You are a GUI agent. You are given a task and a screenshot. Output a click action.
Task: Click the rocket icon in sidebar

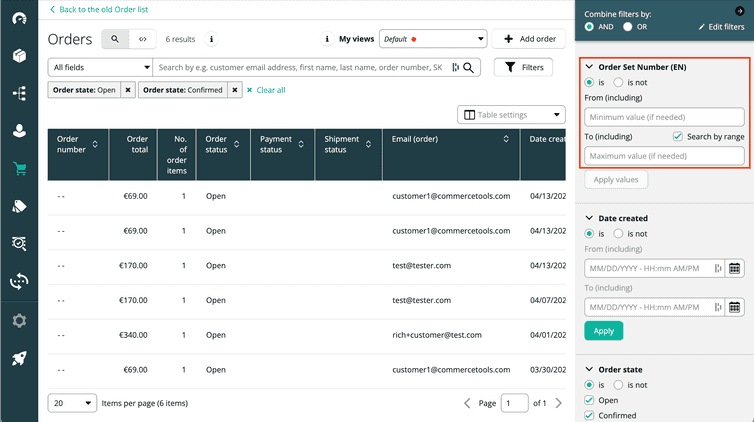(19, 358)
